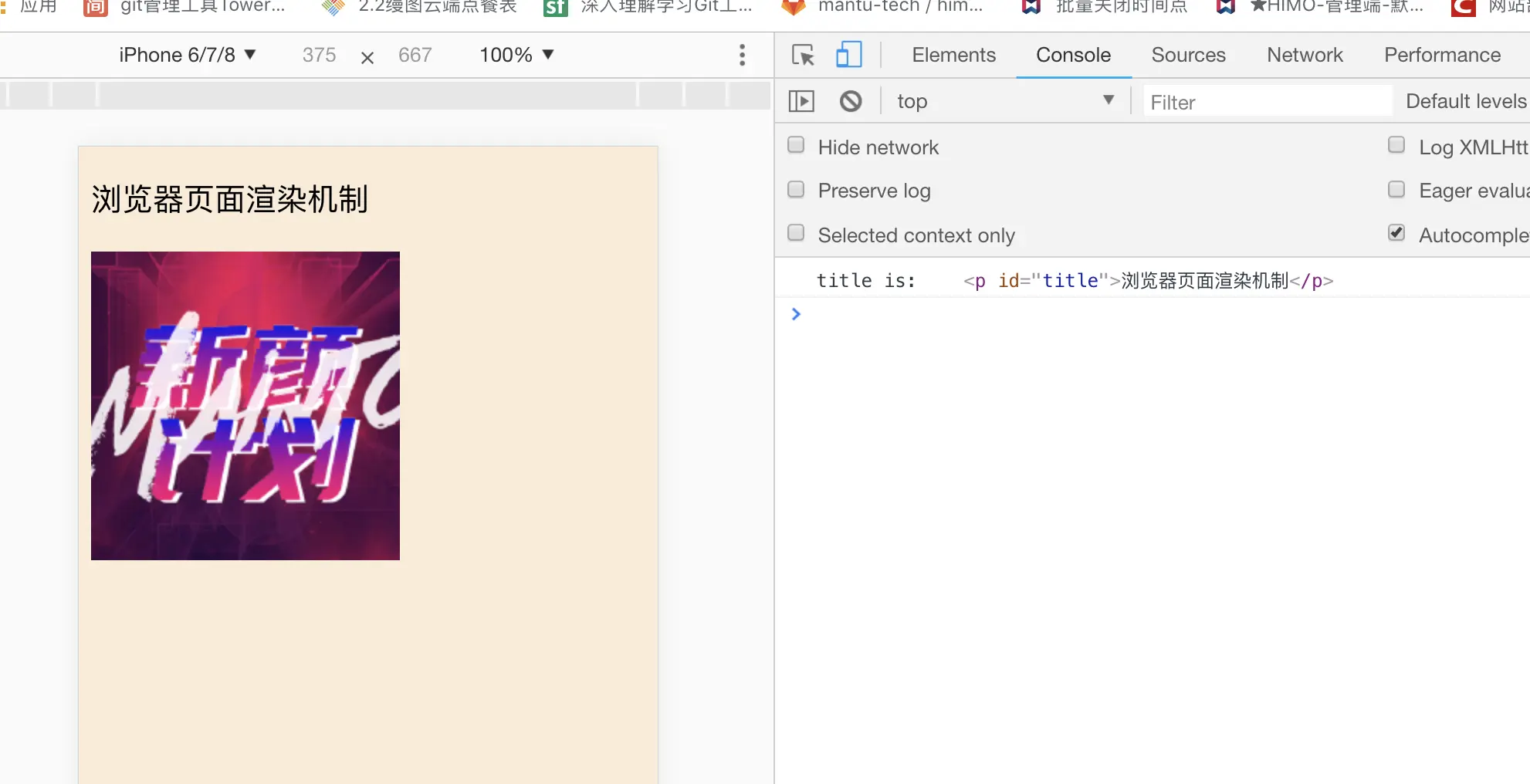Open the 100% zoom dropdown

click(517, 55)
